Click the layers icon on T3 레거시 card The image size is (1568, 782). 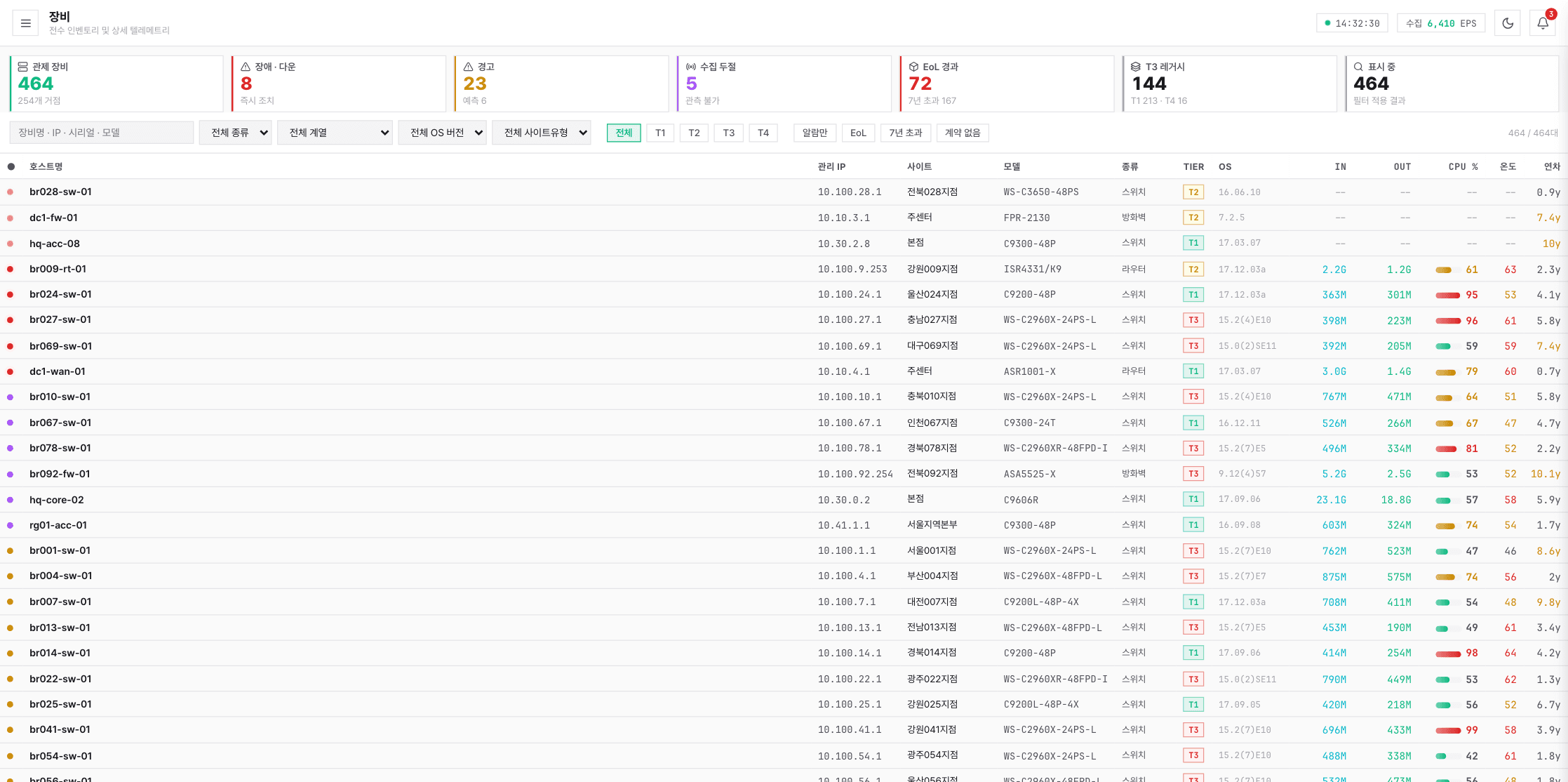[1136, 67]
